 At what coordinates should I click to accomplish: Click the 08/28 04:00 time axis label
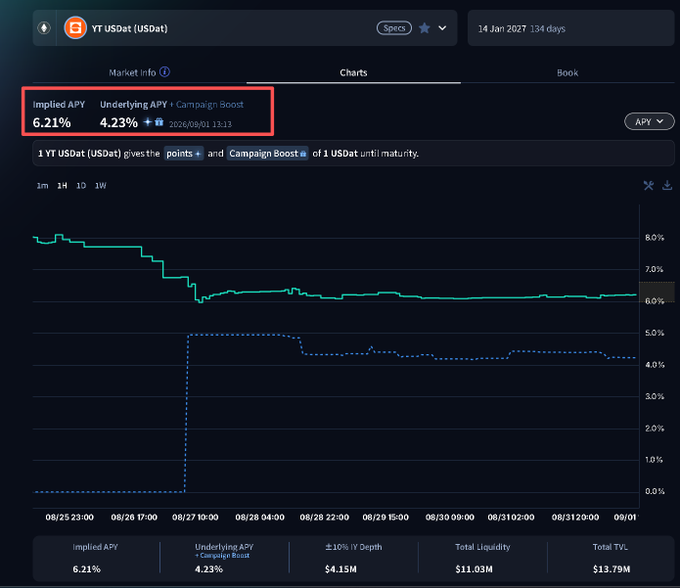(260, 517)
